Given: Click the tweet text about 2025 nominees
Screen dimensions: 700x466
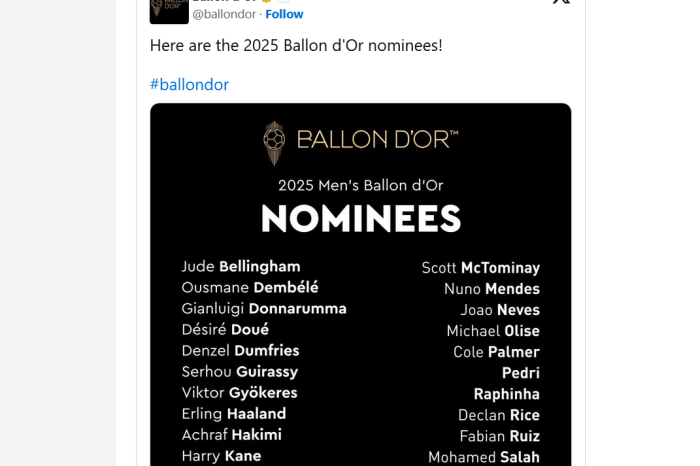Looking at the screenshot, I should point(296,46).
